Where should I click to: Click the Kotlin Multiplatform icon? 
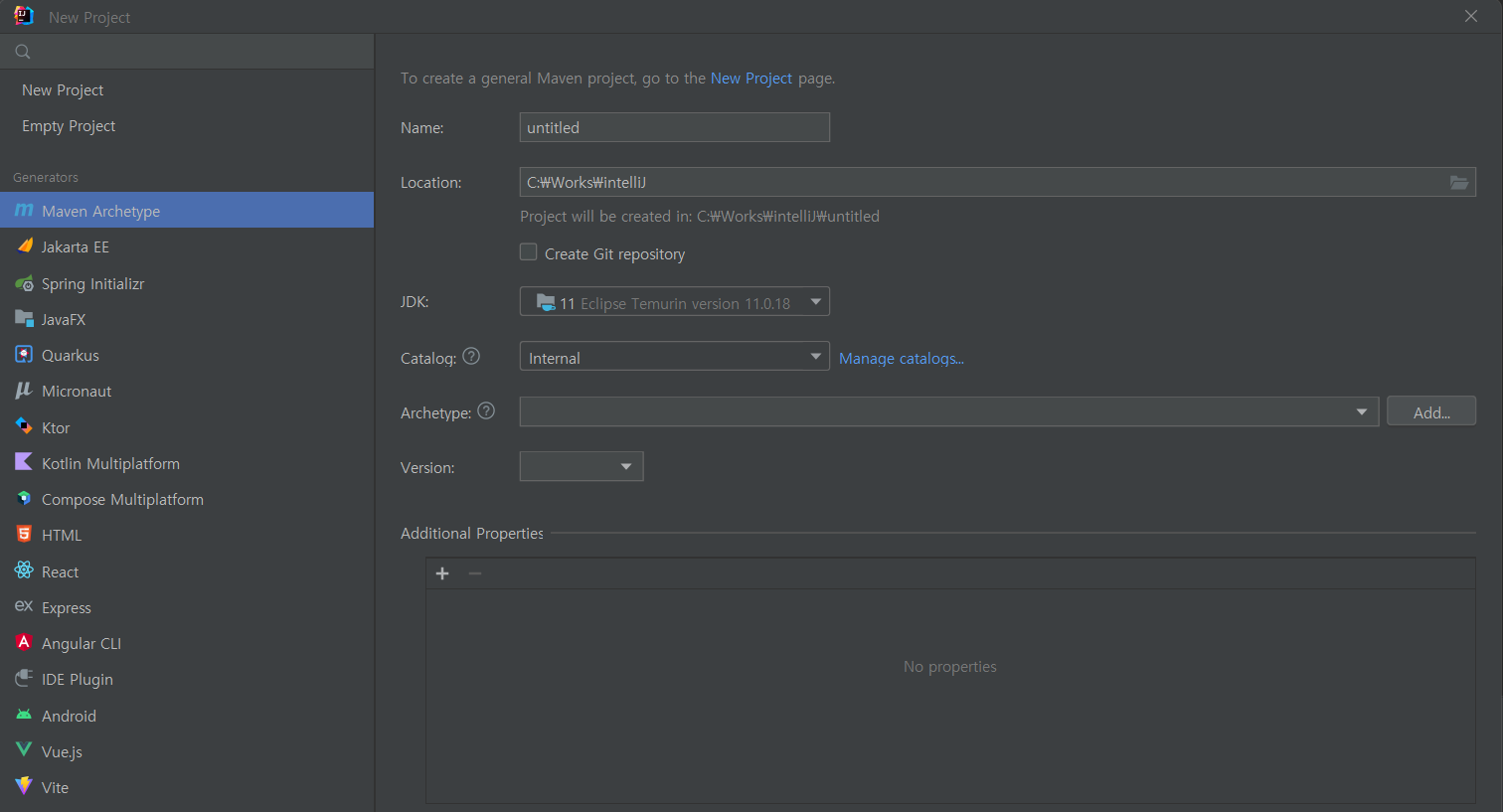coord(24,463)
